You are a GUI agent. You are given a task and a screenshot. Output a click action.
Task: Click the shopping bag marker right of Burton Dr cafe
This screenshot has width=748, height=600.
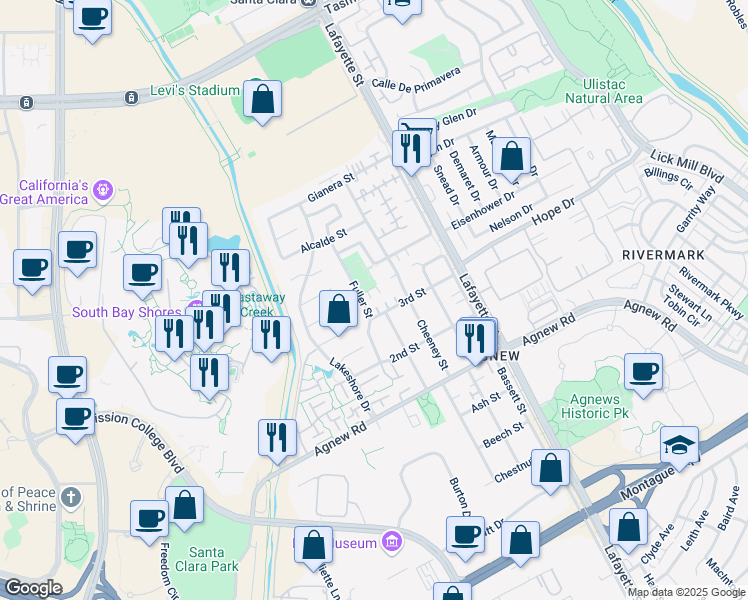[520, 540]
